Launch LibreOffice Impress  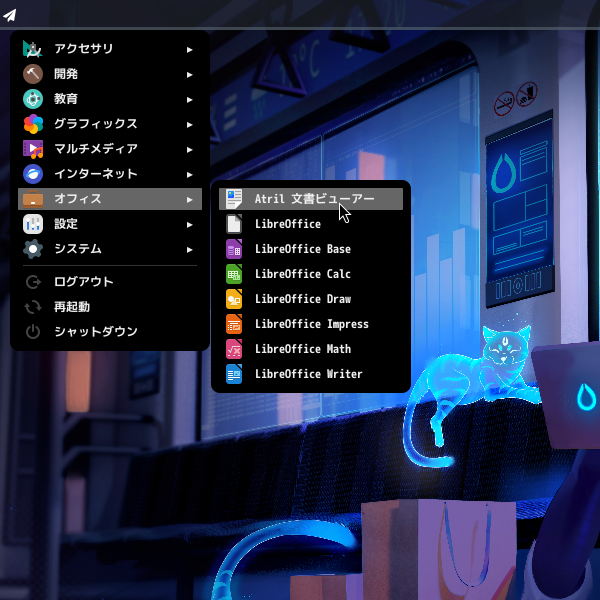pos(311,324)
